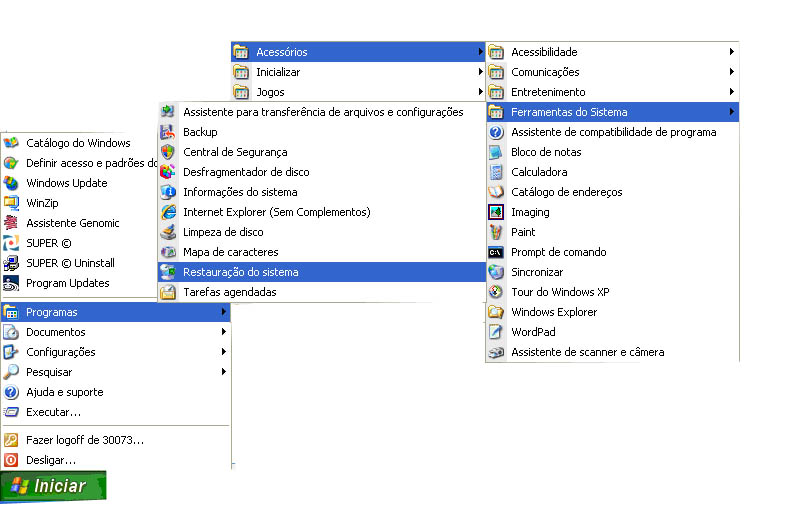Click the Catálogo de endereços book icon
Screen dimensions: 789x531
click(x=496, y=192)
